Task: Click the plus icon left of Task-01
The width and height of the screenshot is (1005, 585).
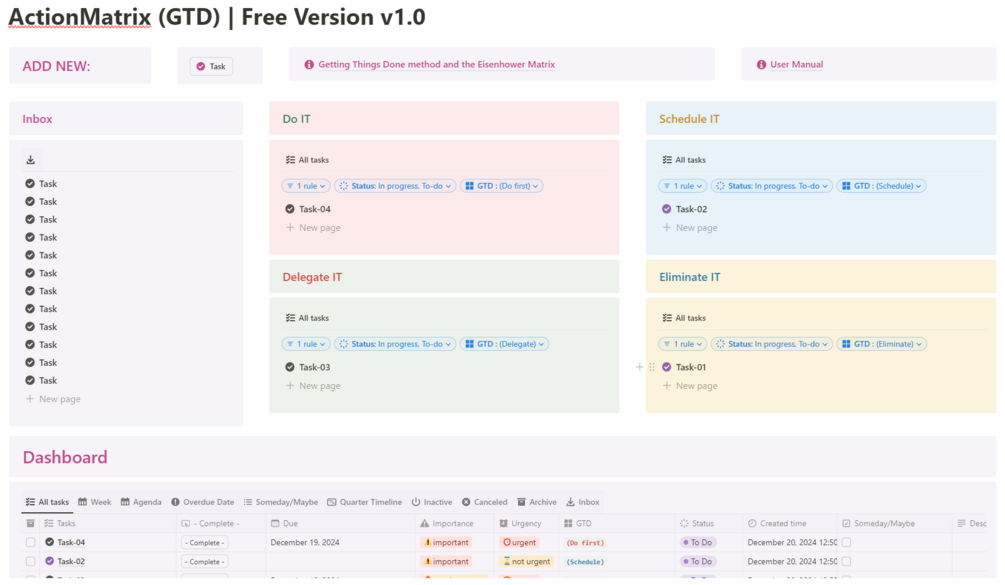Action: [639, 367]
